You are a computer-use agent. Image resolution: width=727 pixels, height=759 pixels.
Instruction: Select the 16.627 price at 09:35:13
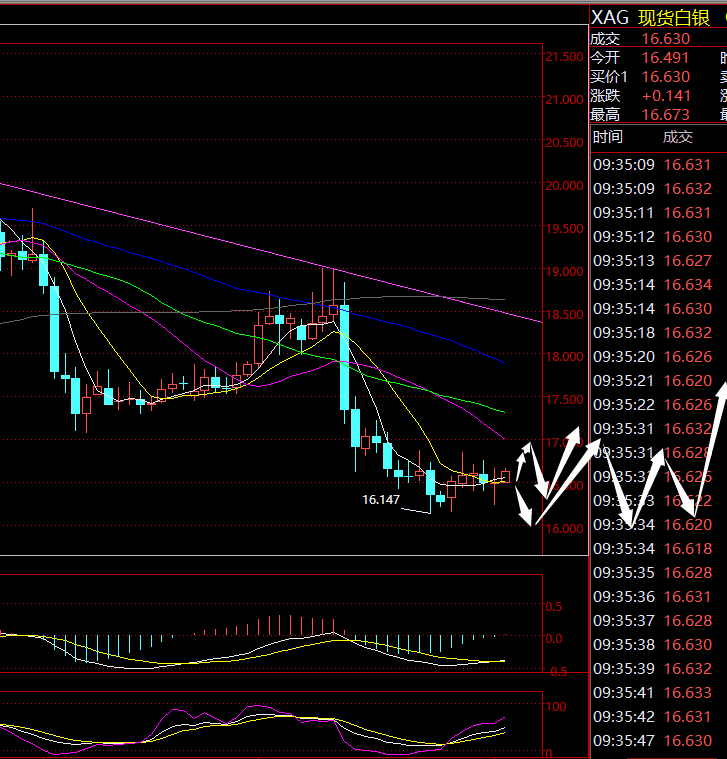pyautogui.click(x=687, y=260)
